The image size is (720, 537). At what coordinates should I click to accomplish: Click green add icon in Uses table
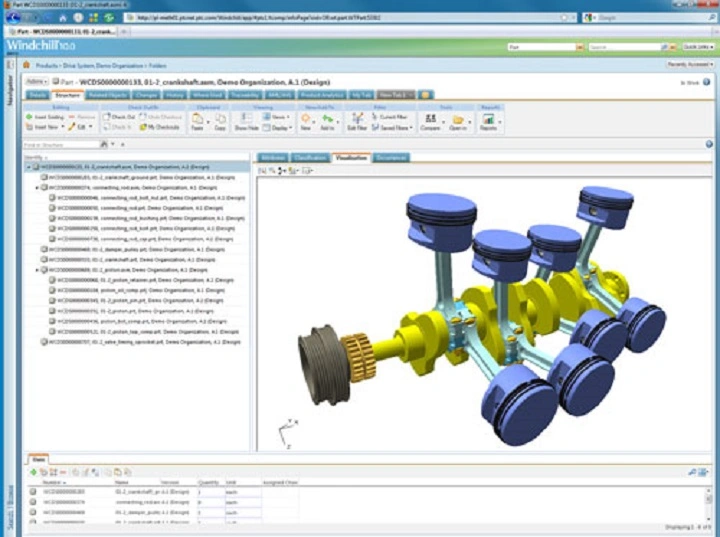(x=34, y=472)
